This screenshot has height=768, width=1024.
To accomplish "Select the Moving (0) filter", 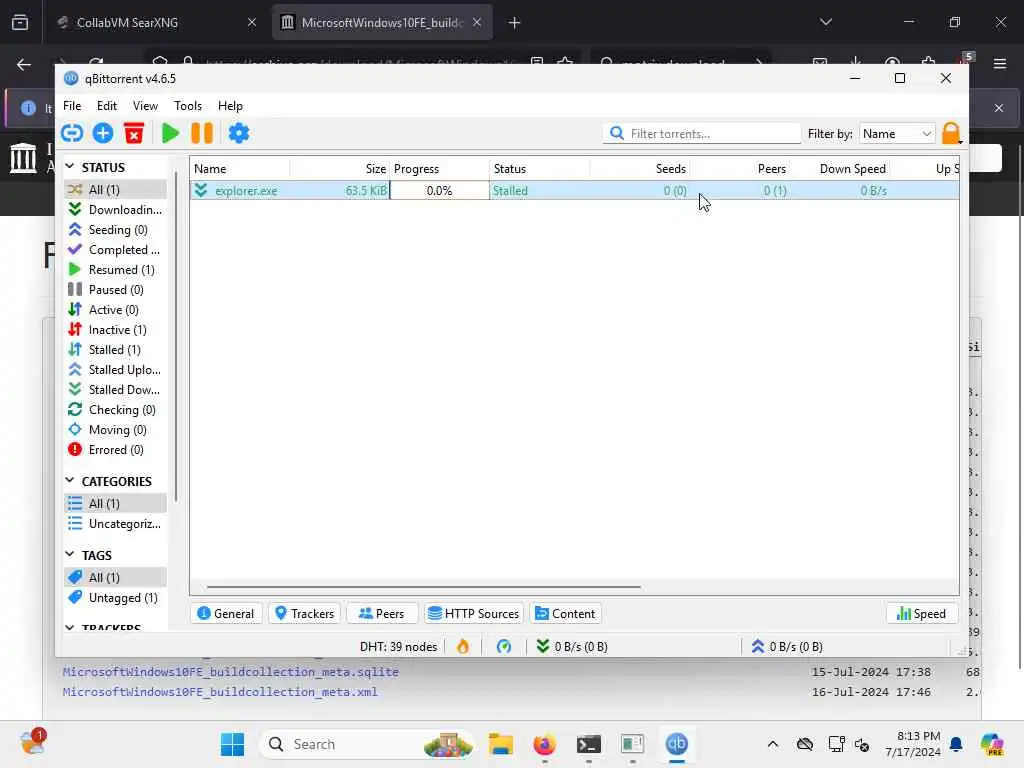I will coord(115,430).
